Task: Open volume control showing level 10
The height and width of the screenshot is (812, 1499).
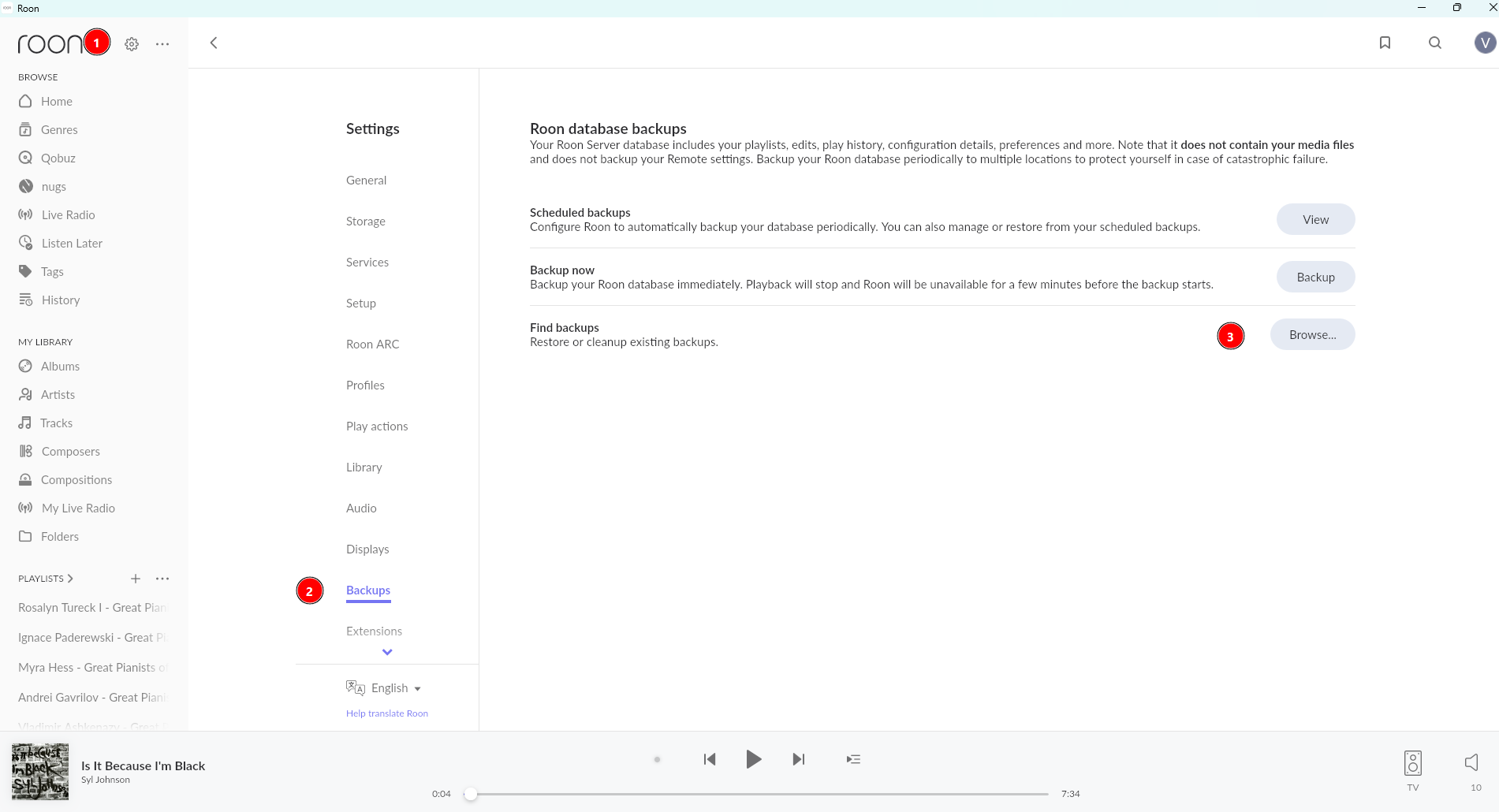Action: [x=1471, y=762]
